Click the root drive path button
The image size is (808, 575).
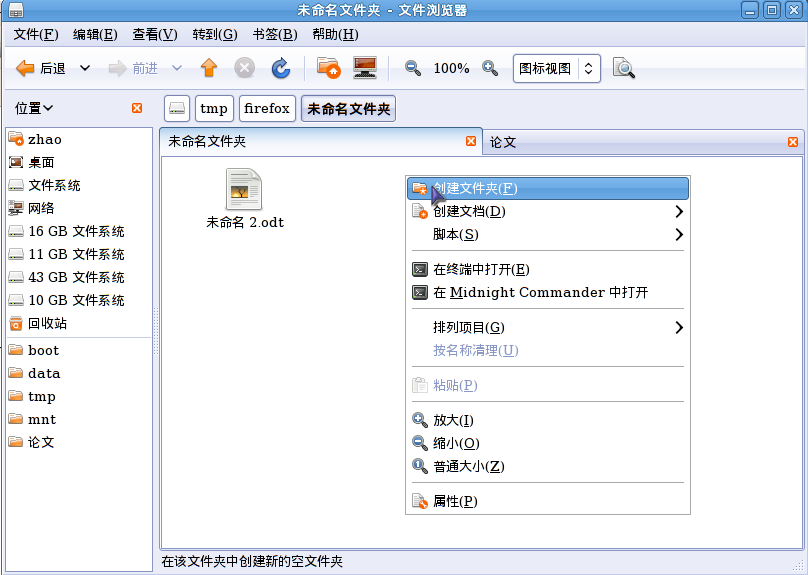[177, 109]
